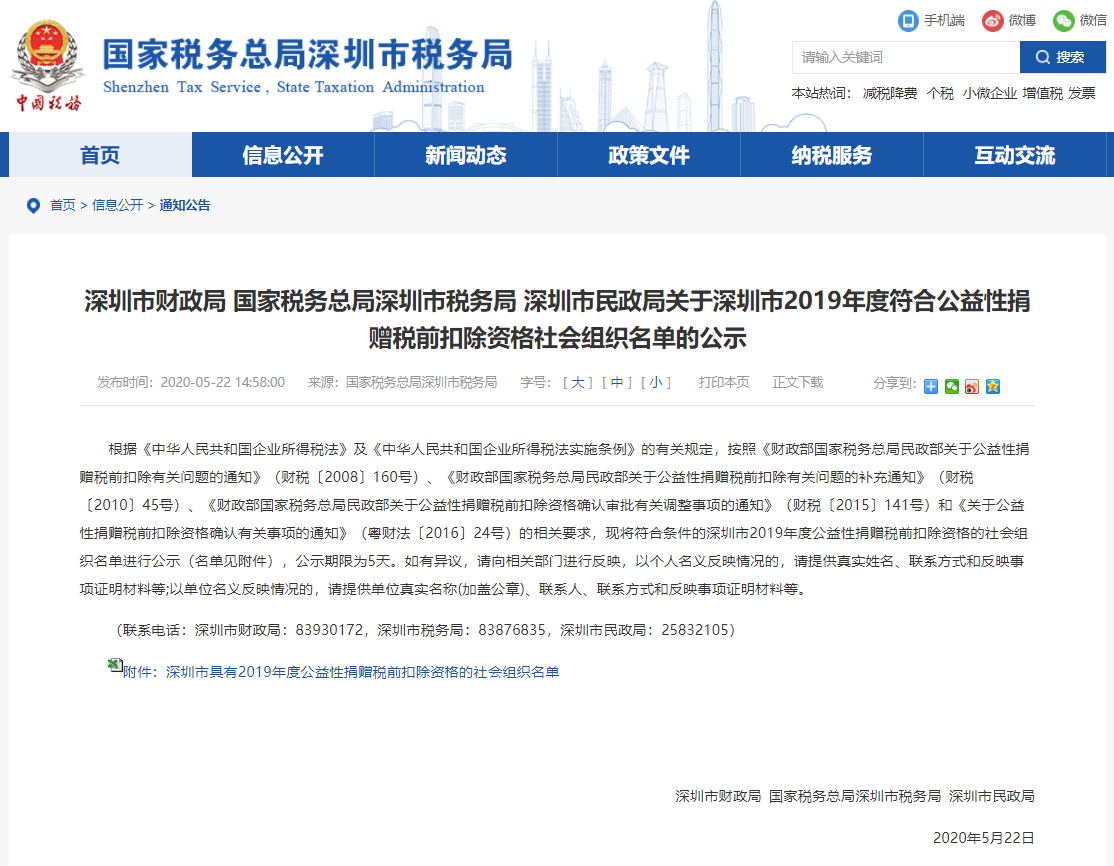Click the Excel attachment file icon
The height and width of the screenshot is (866, 1114).
point(115,665)
